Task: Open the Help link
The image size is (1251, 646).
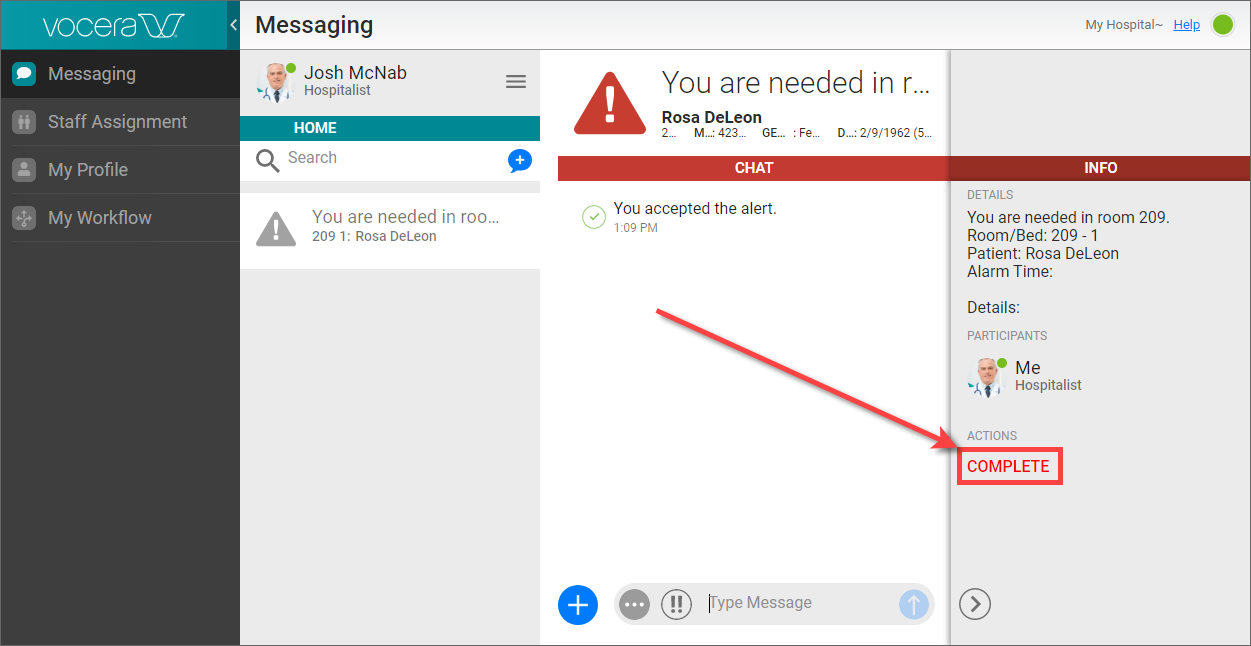Action: pyautogui.click(x=1186, y=25)
